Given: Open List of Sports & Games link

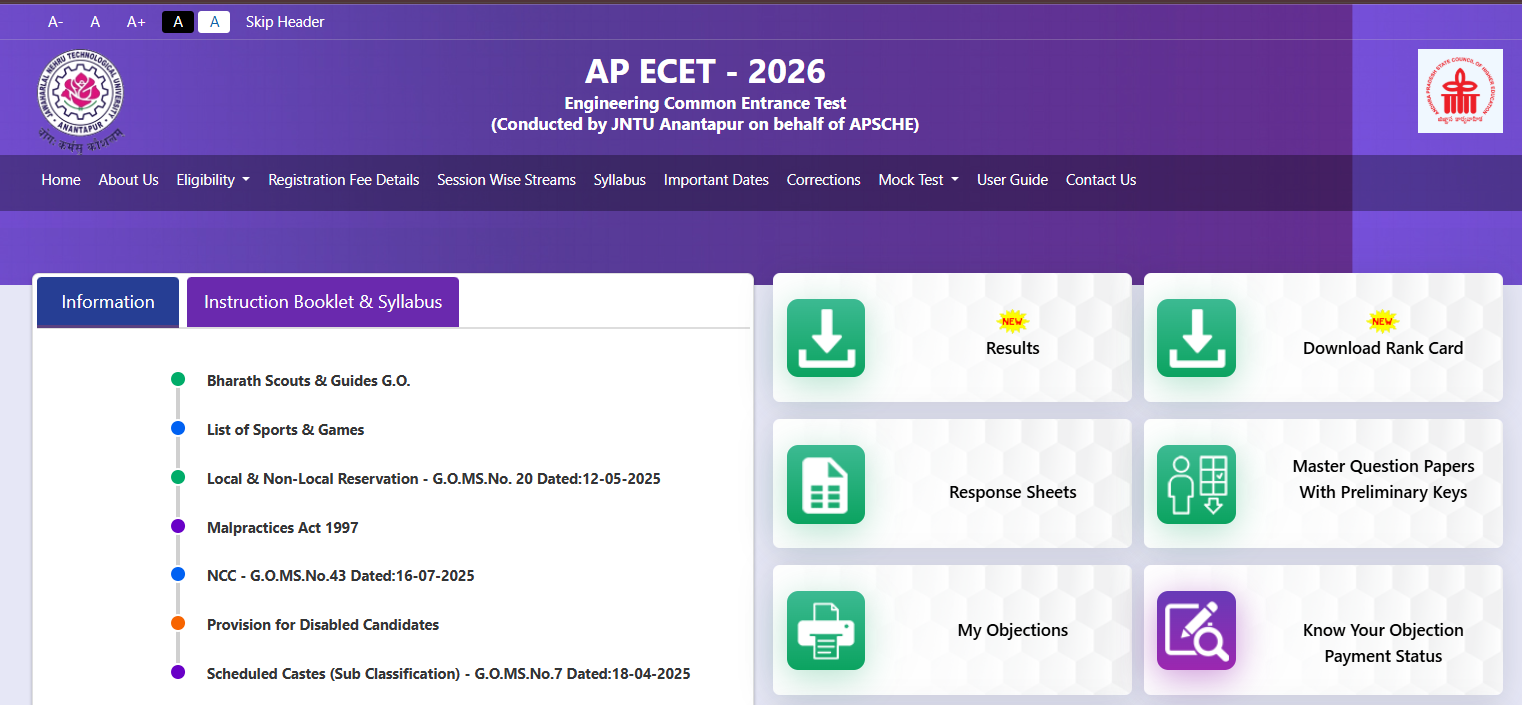Looking at the screenshot, I should pyautogui.click(x=285, y=430).
